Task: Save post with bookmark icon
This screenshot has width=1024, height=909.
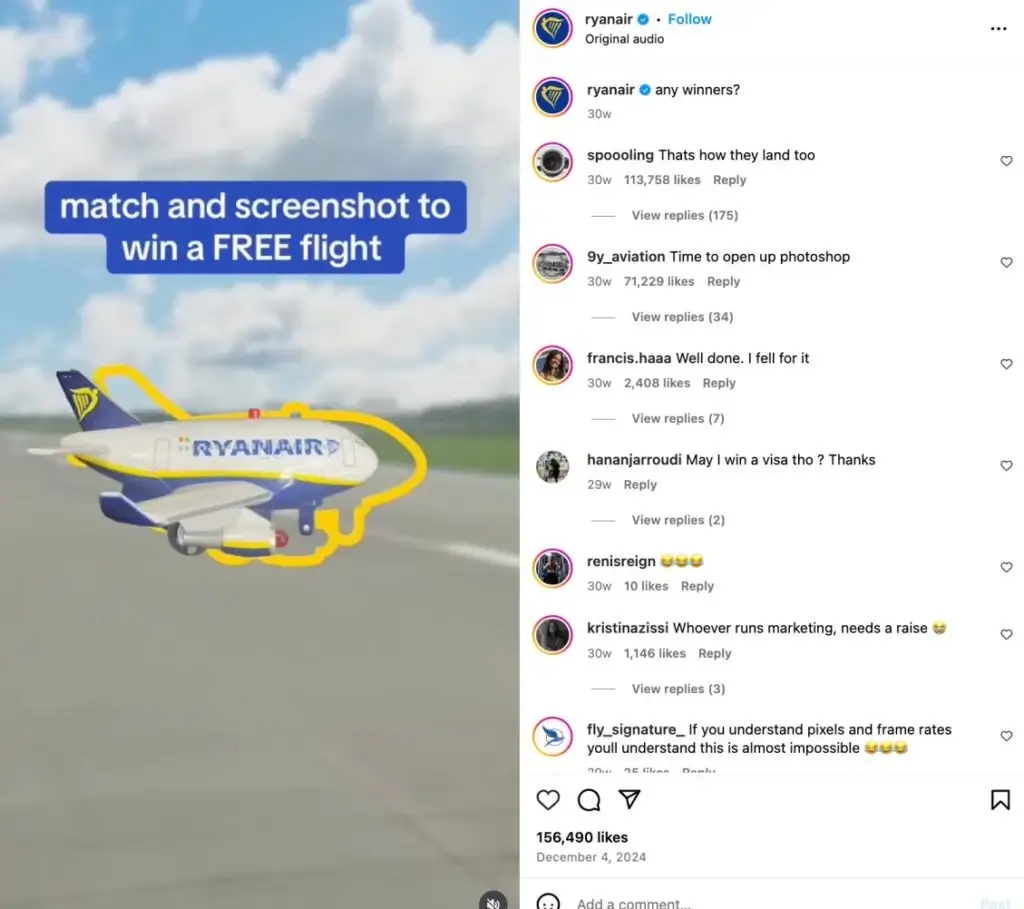Action: (1000, 800)
